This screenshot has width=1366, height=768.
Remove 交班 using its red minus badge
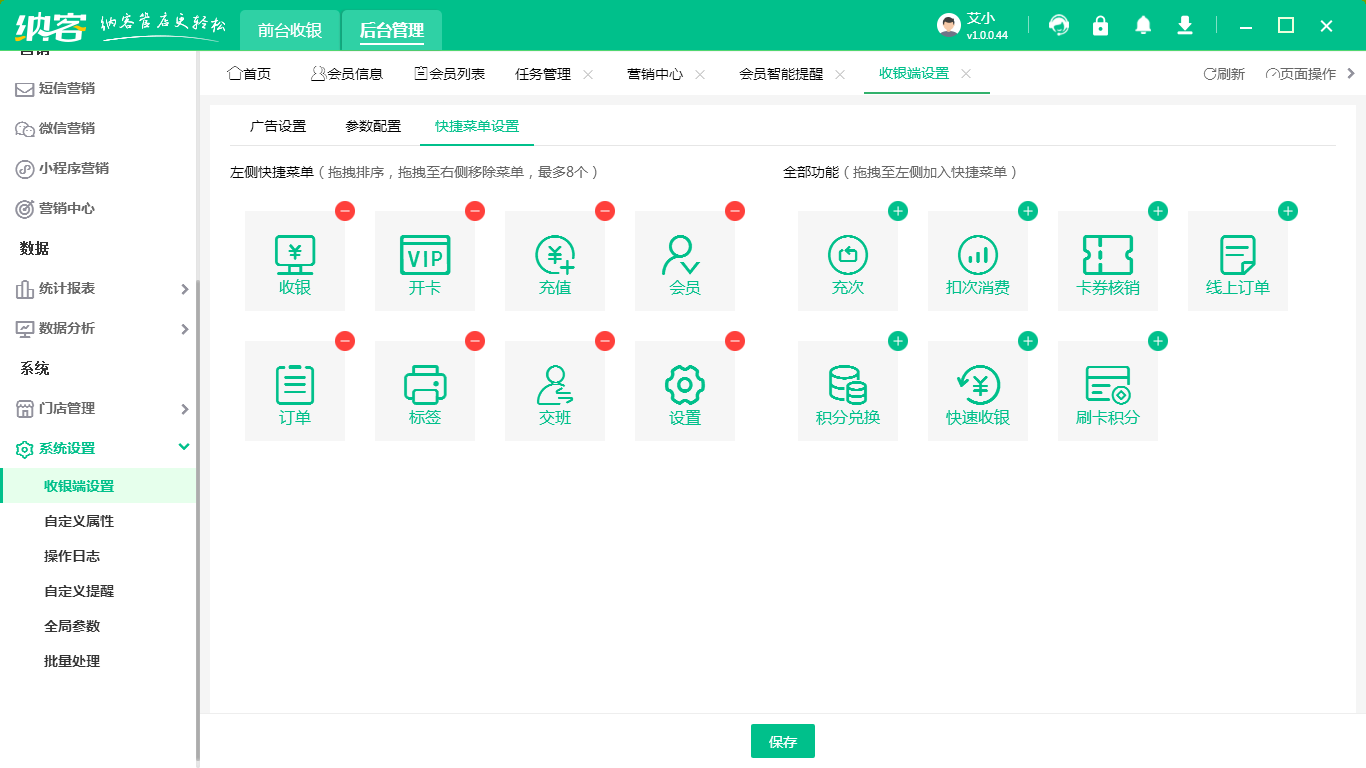point(605,341)
